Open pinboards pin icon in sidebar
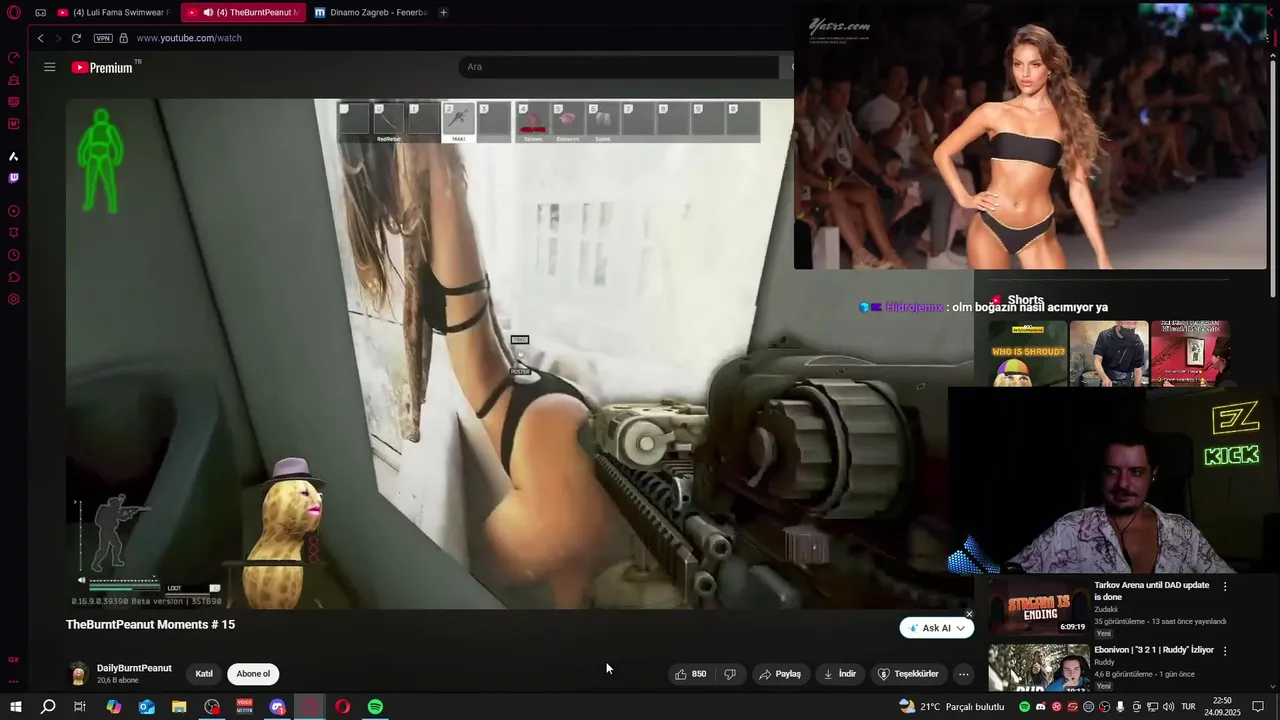 (x=14, y=233)
